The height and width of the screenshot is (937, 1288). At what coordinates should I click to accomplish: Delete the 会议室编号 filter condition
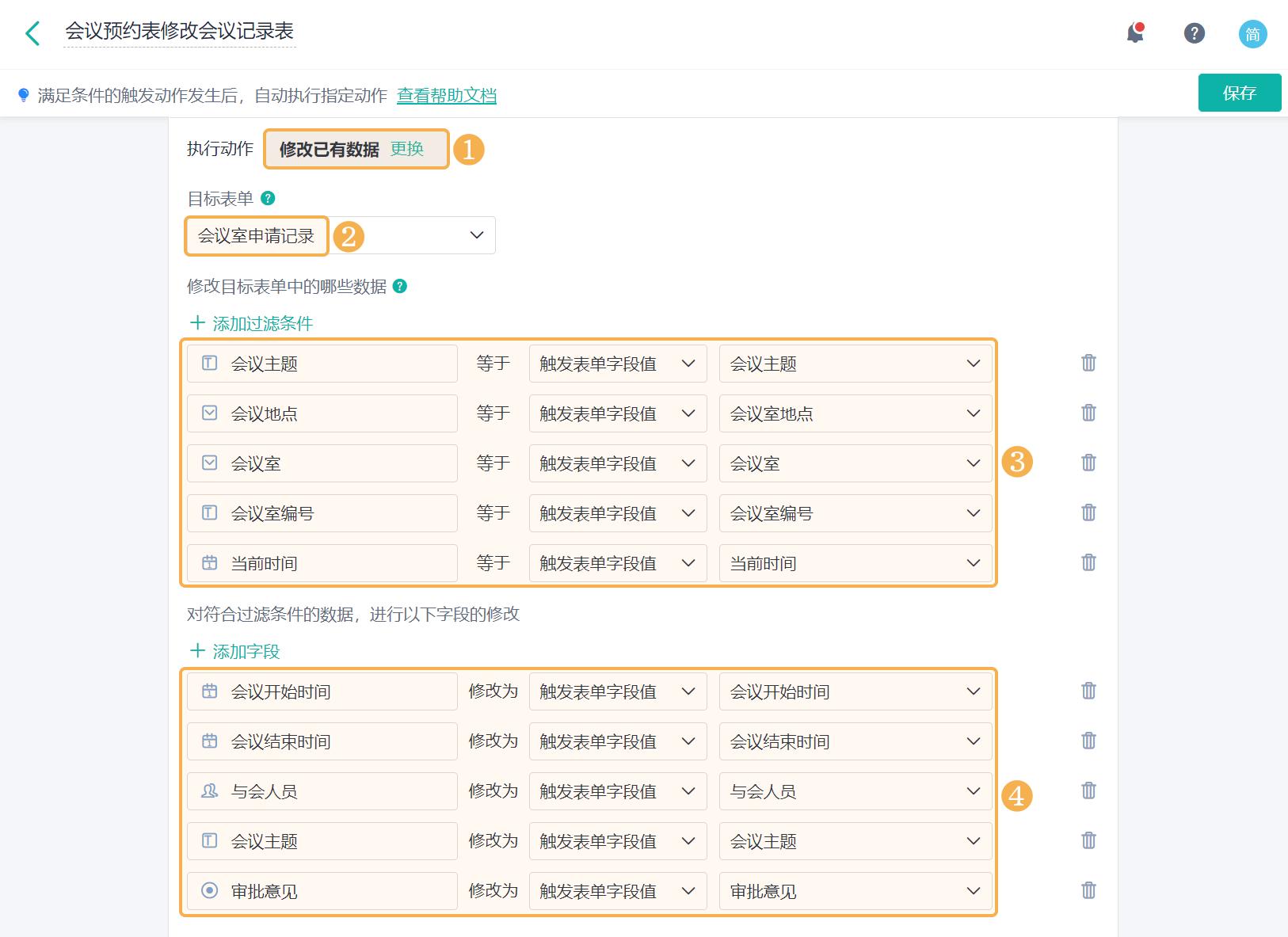(1089, 513)
